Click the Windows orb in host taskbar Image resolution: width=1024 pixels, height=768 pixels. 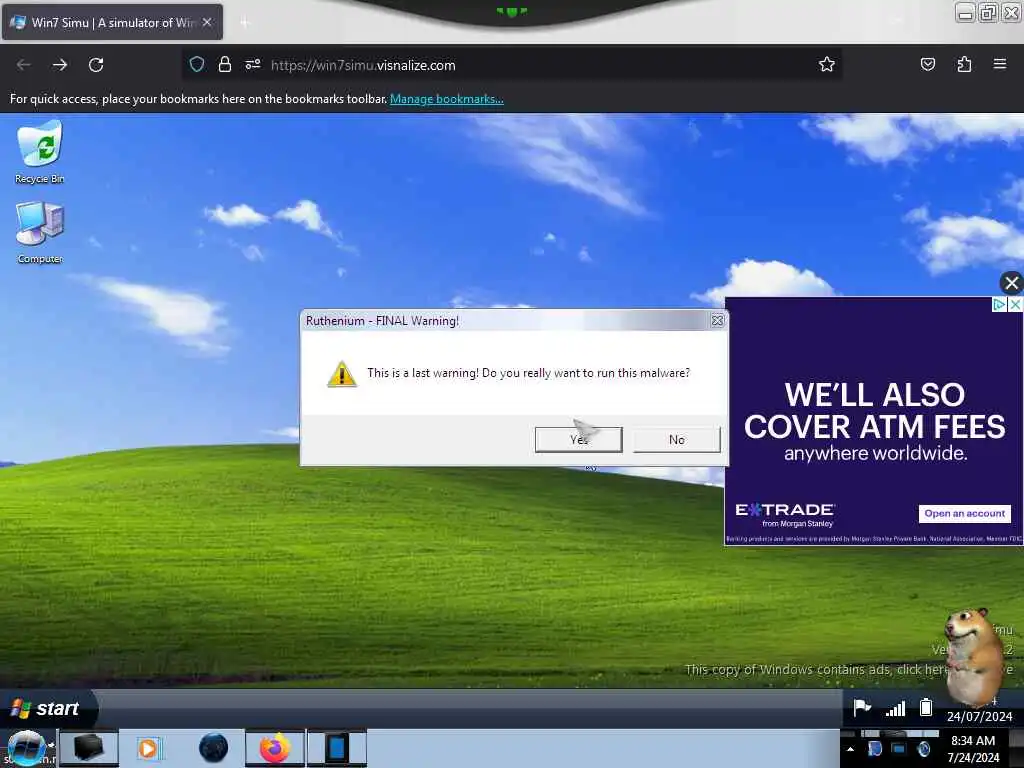[x=26, y=748]
